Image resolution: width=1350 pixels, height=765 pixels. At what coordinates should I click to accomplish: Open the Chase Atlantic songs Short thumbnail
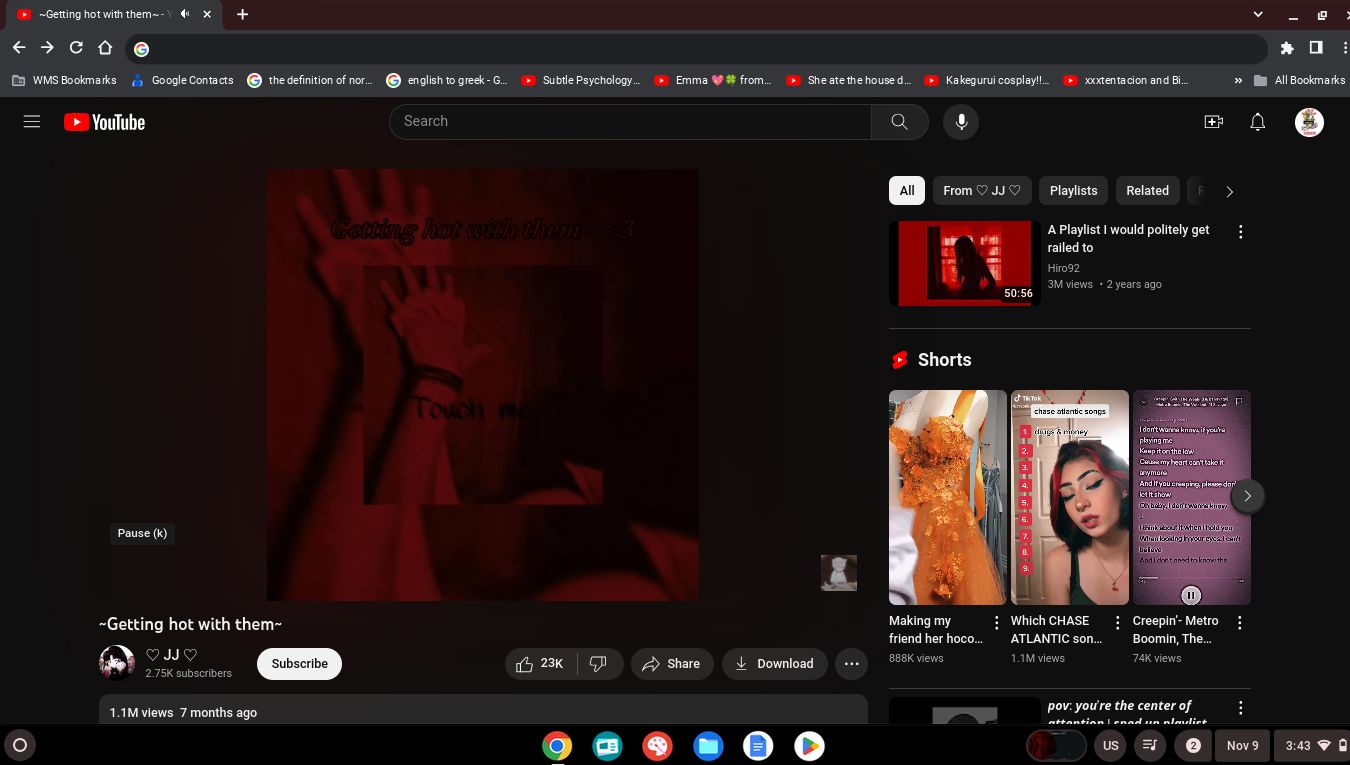pyautogui.click(x=1069, y=497)
